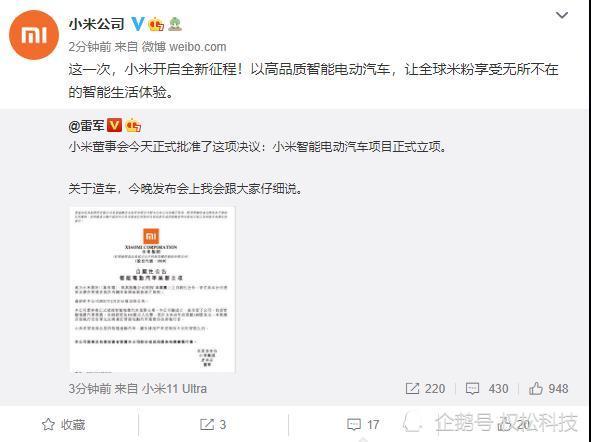Open the comments button showing 17
This screenshot has width=591, height=442.
click(x=363, y=425)
